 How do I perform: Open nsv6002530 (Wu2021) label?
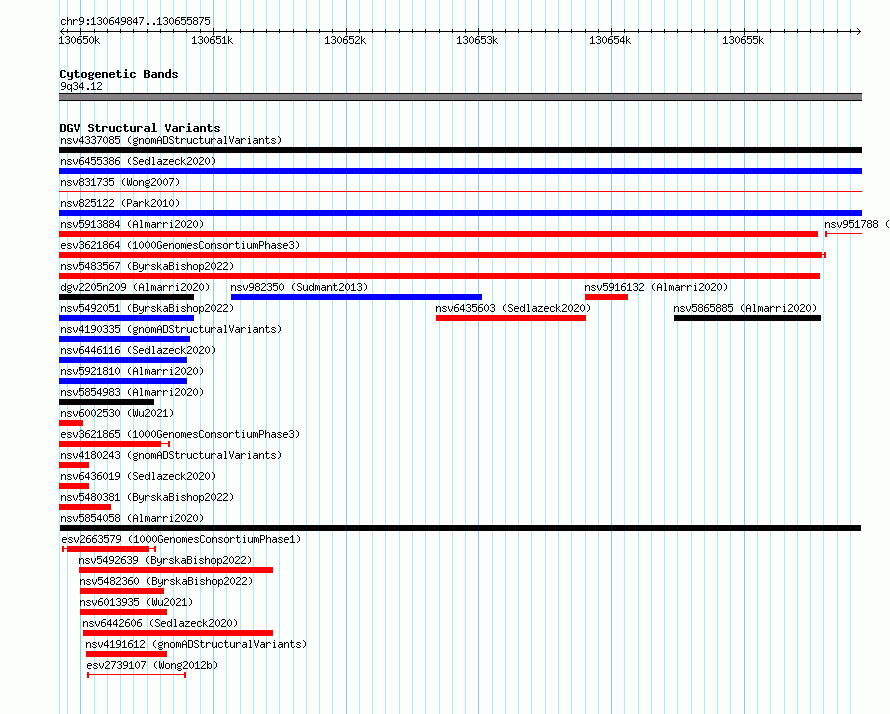click(117, 413)
